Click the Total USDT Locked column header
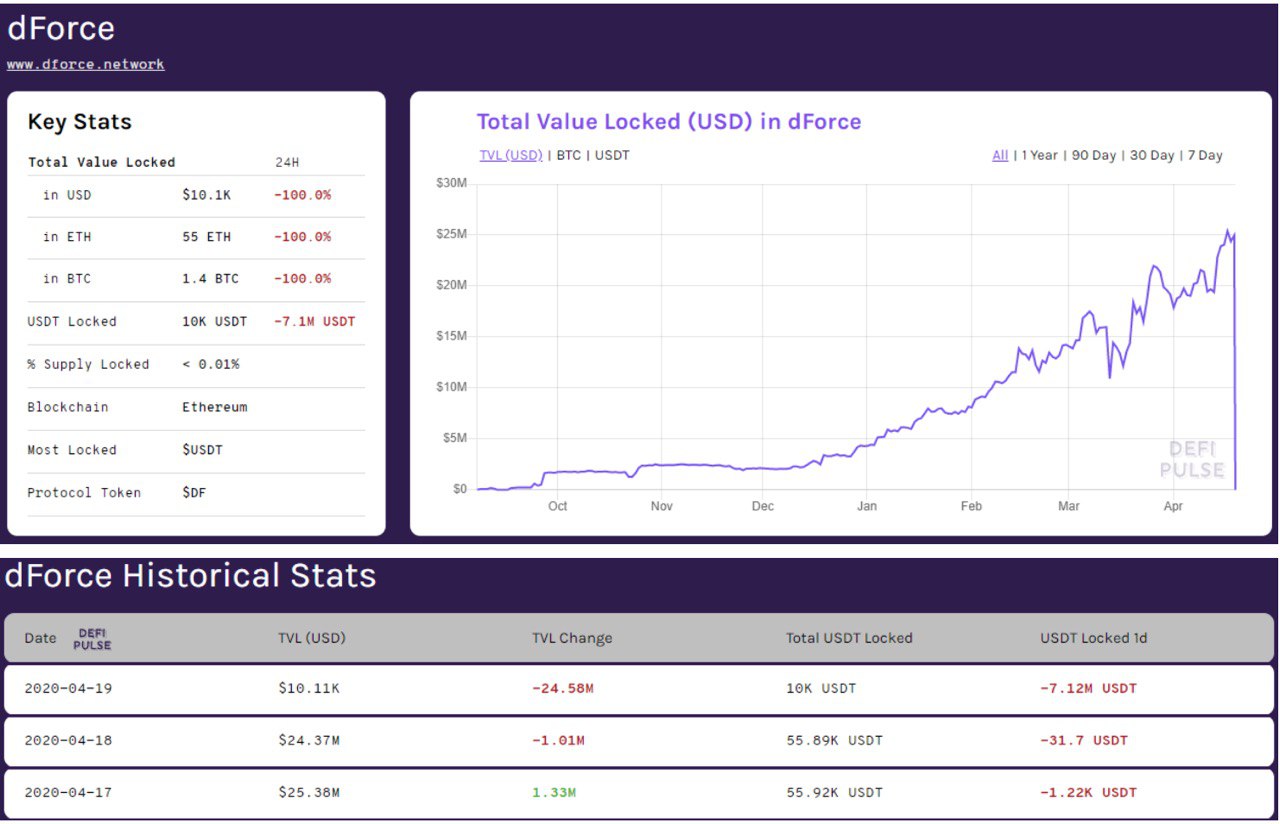 [x=849, y=638]
